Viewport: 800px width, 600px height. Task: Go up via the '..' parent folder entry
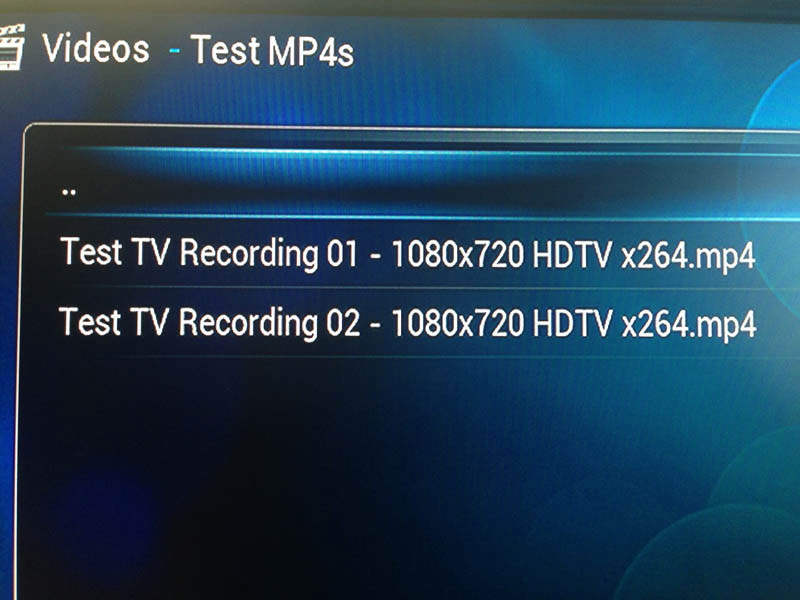tap(69, 192)
